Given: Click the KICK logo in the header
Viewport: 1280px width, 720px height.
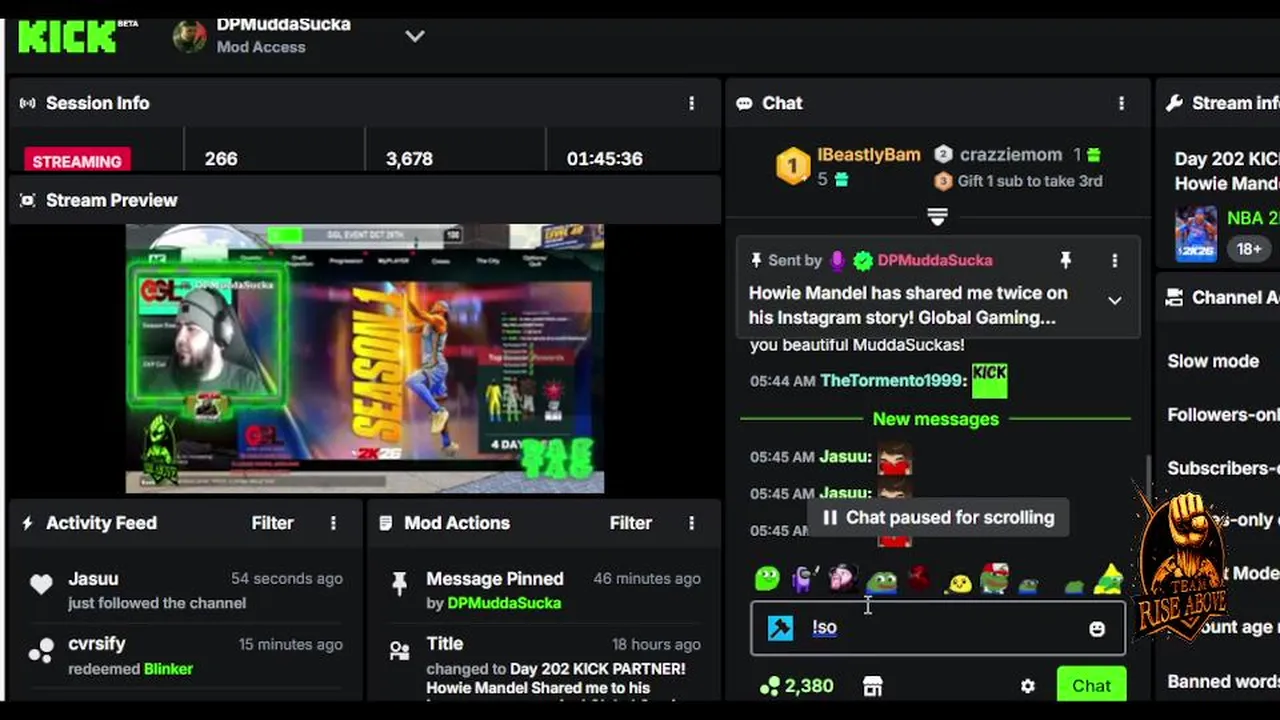Looking at the screenshot, I should [68, 36].
